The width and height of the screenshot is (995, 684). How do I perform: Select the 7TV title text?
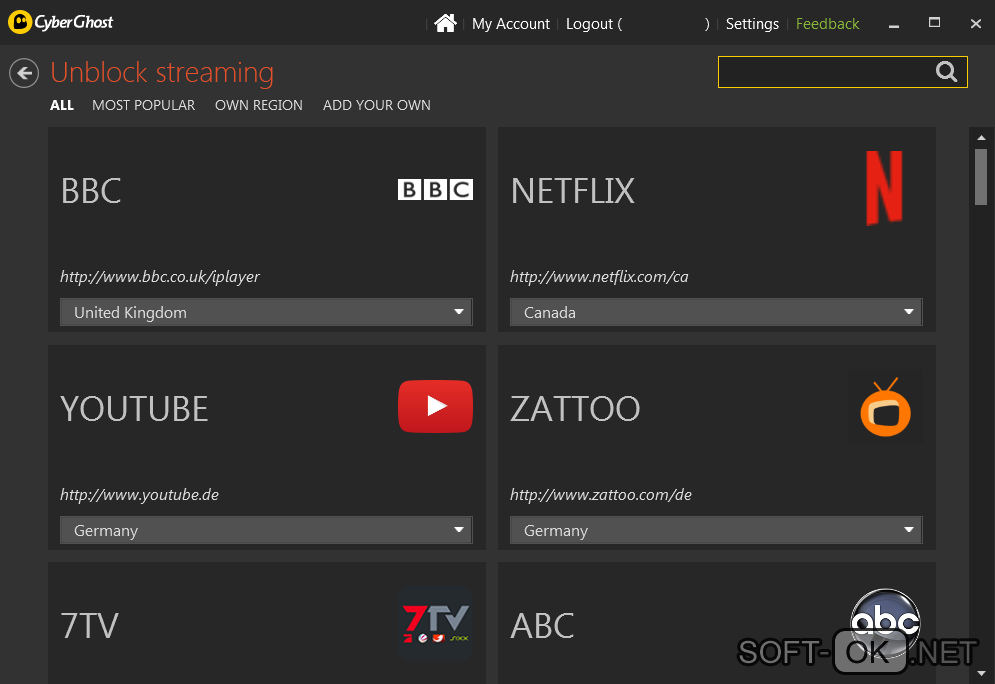tap(89, 626)
